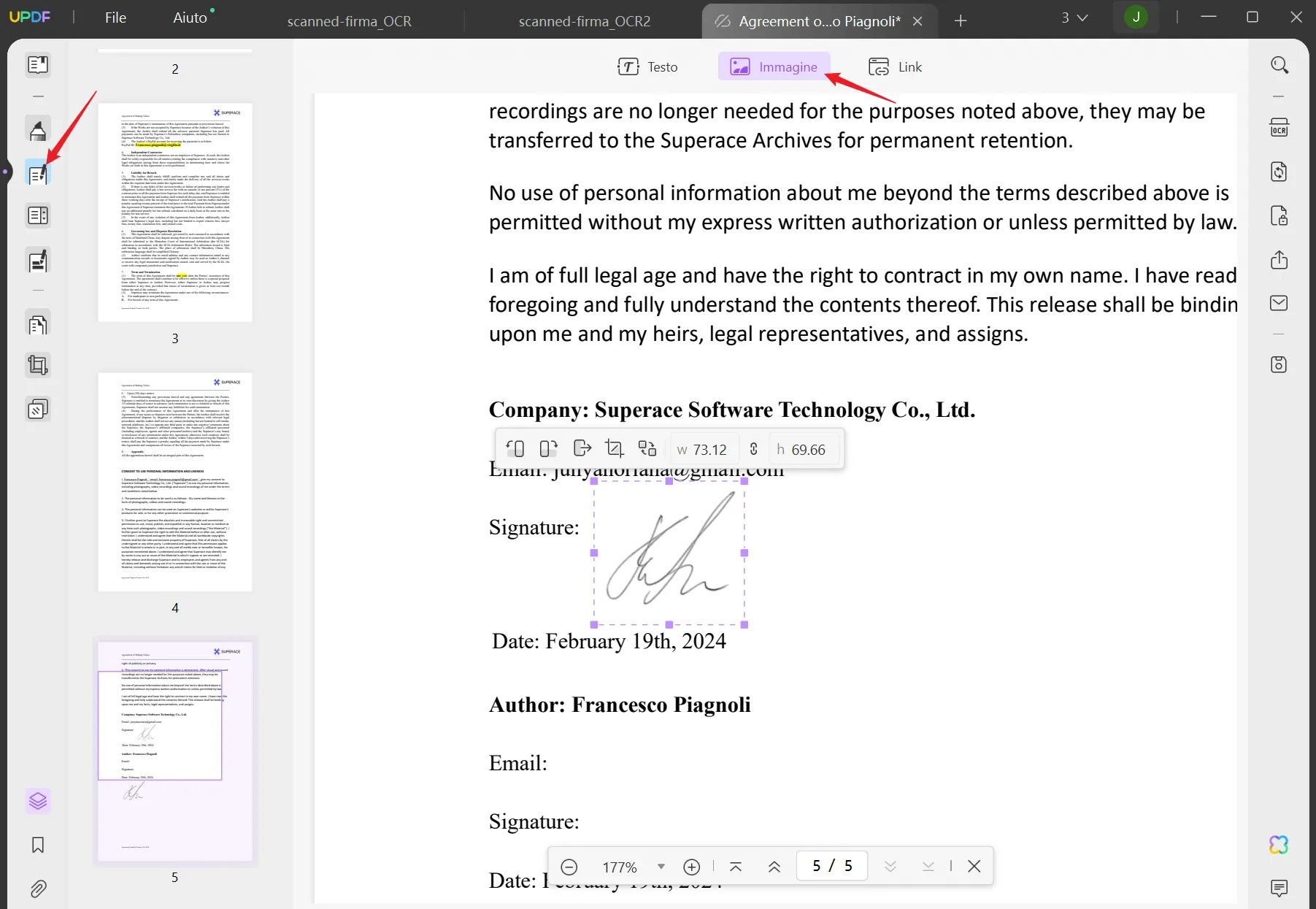Click the "Company: Superace Software Technology" heading

pos(732,410)
